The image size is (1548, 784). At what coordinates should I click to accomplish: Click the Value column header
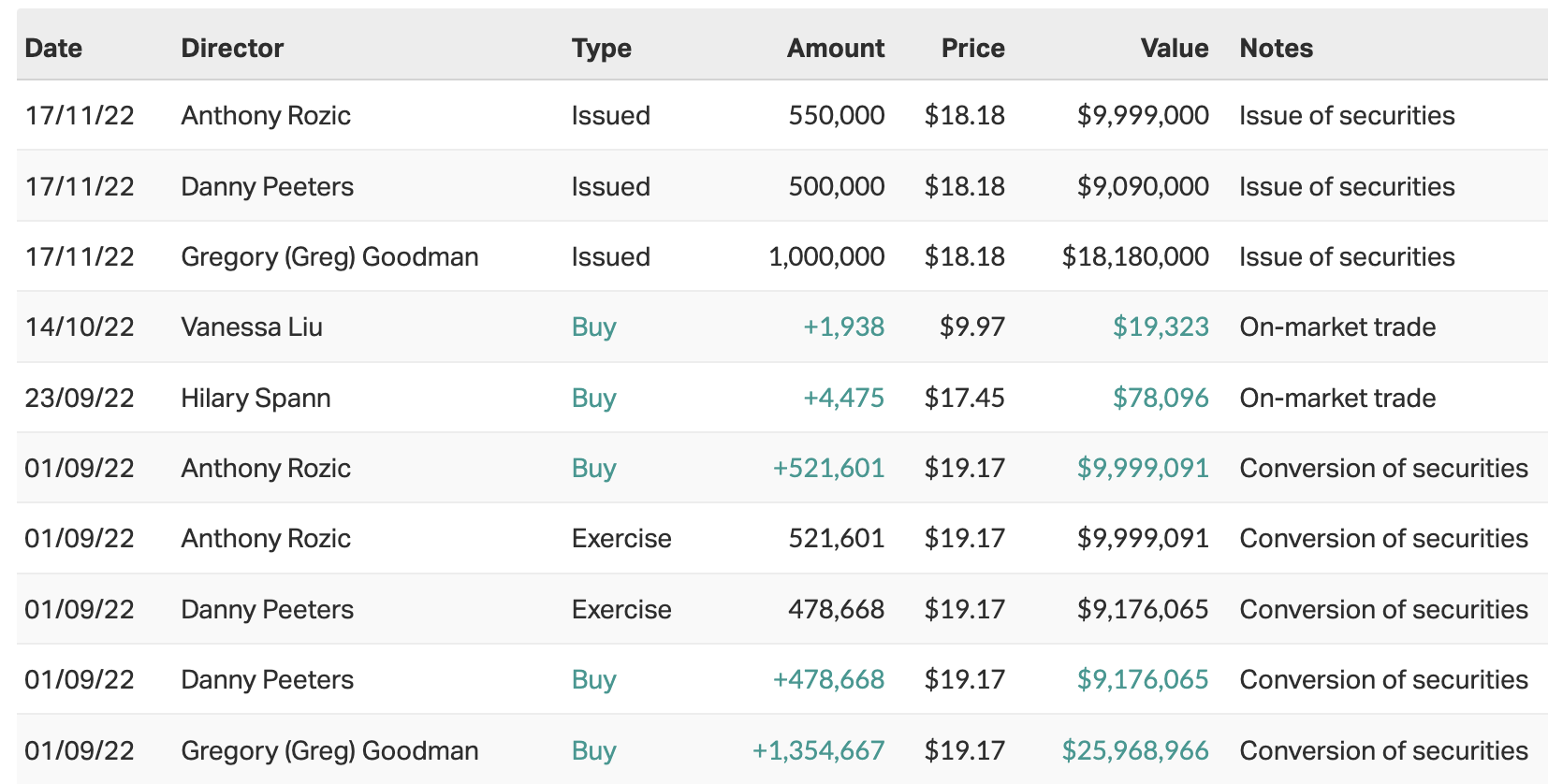(x=1174, y=49)
